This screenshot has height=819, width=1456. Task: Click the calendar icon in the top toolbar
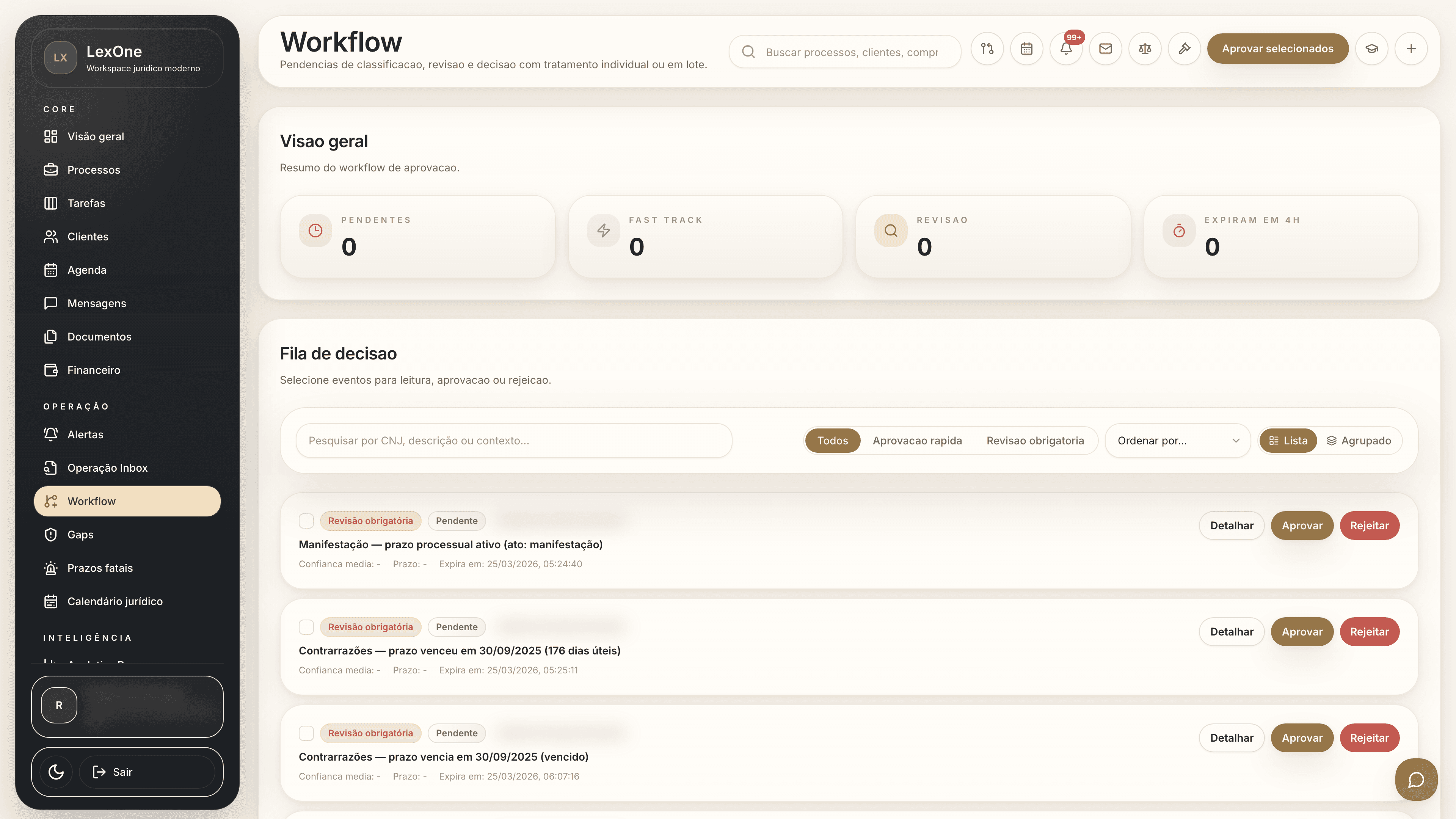[x=1026, y=49]
